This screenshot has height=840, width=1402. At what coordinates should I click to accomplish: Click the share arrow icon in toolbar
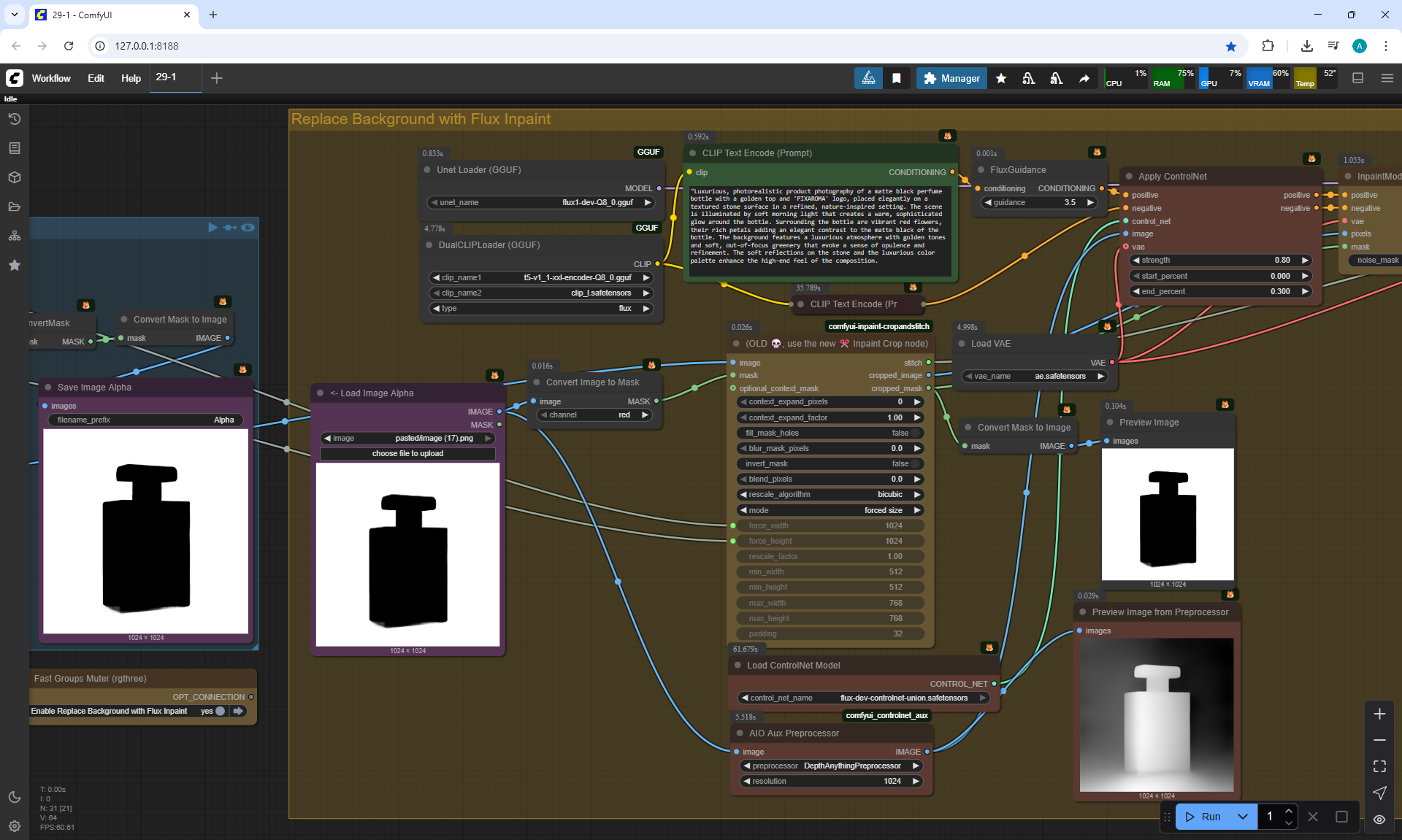click(x=1084, y=79)
